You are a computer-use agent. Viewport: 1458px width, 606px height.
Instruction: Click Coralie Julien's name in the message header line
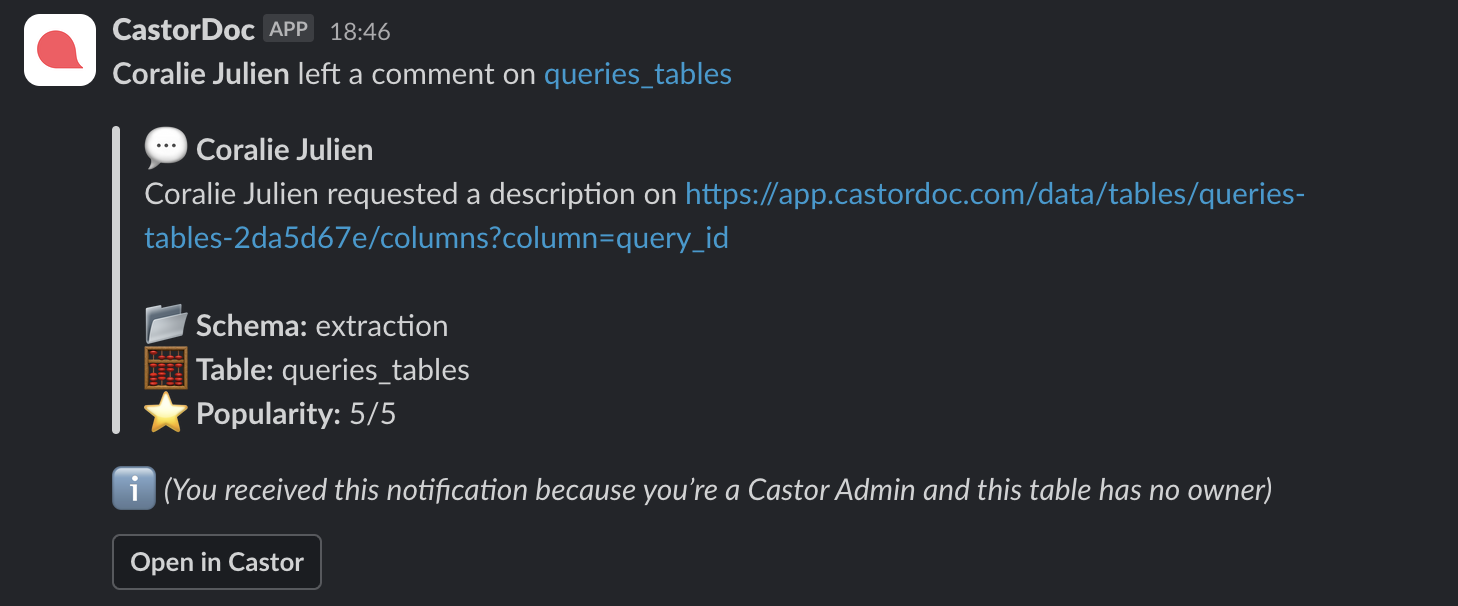click(x=201, y=74)
